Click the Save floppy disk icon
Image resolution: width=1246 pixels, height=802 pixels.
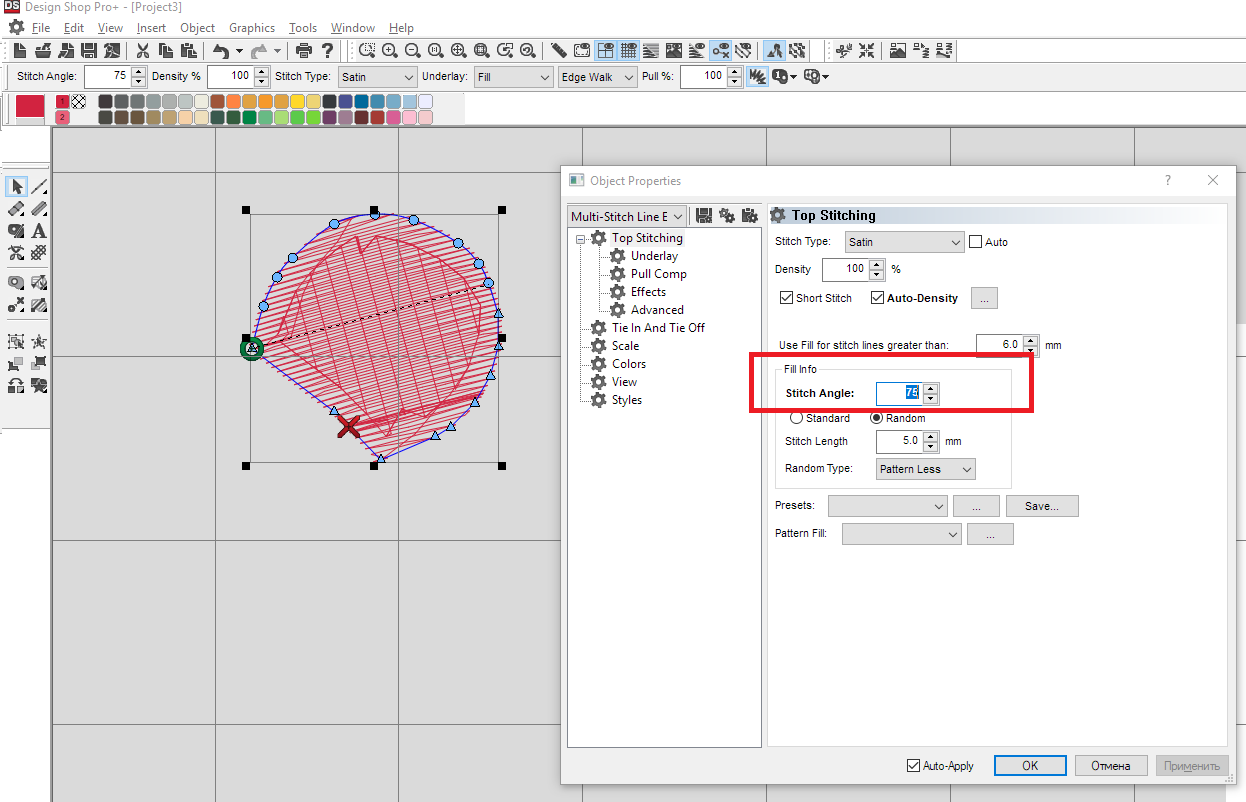[x=89, y=50]
